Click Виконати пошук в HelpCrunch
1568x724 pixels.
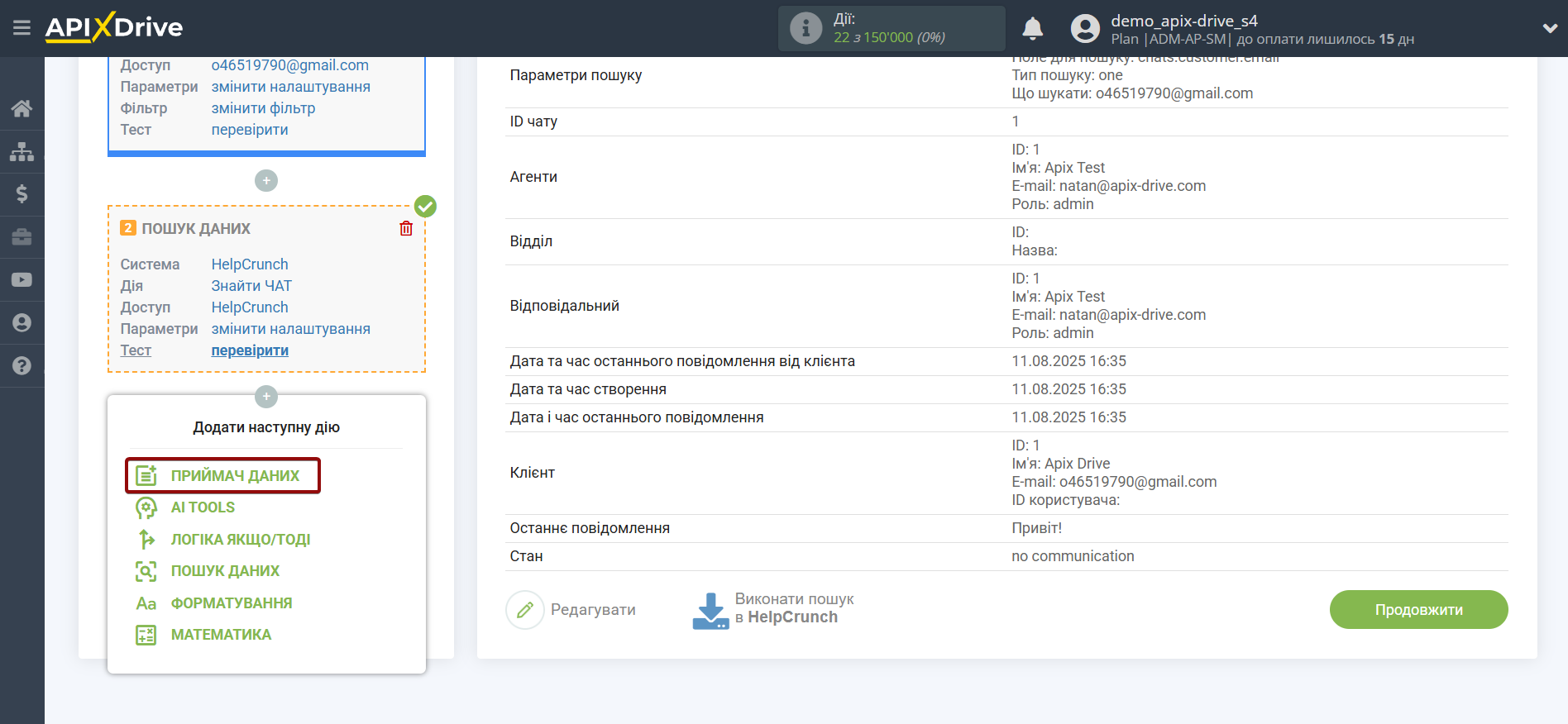772,608
